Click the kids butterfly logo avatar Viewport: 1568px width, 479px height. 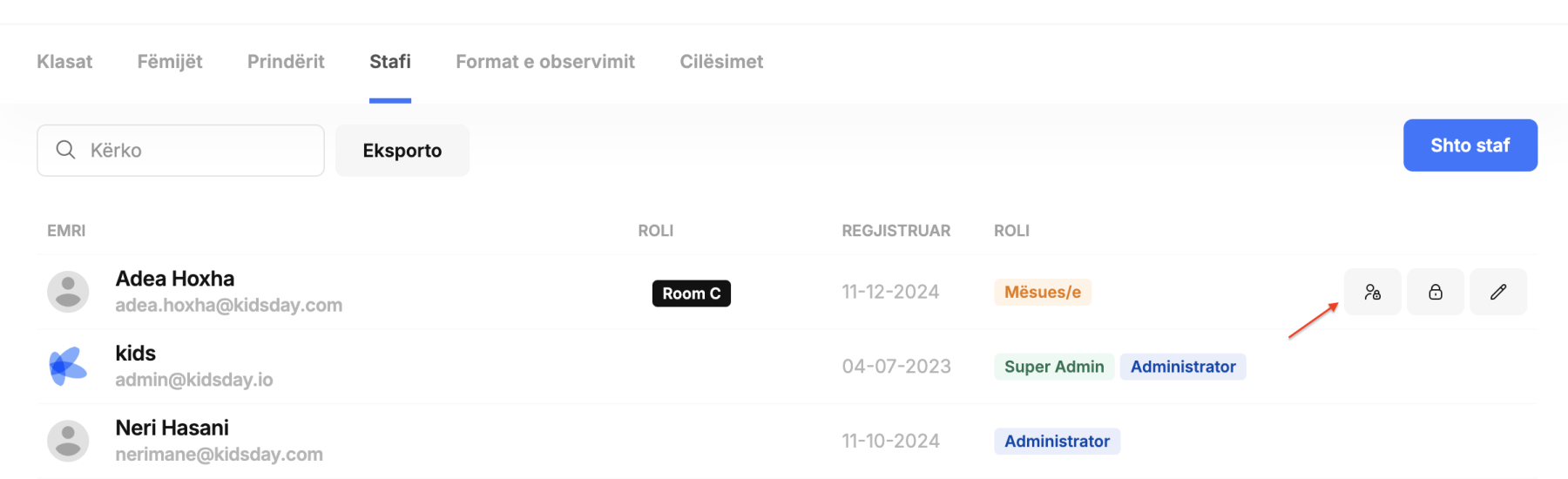pos(68,366)
